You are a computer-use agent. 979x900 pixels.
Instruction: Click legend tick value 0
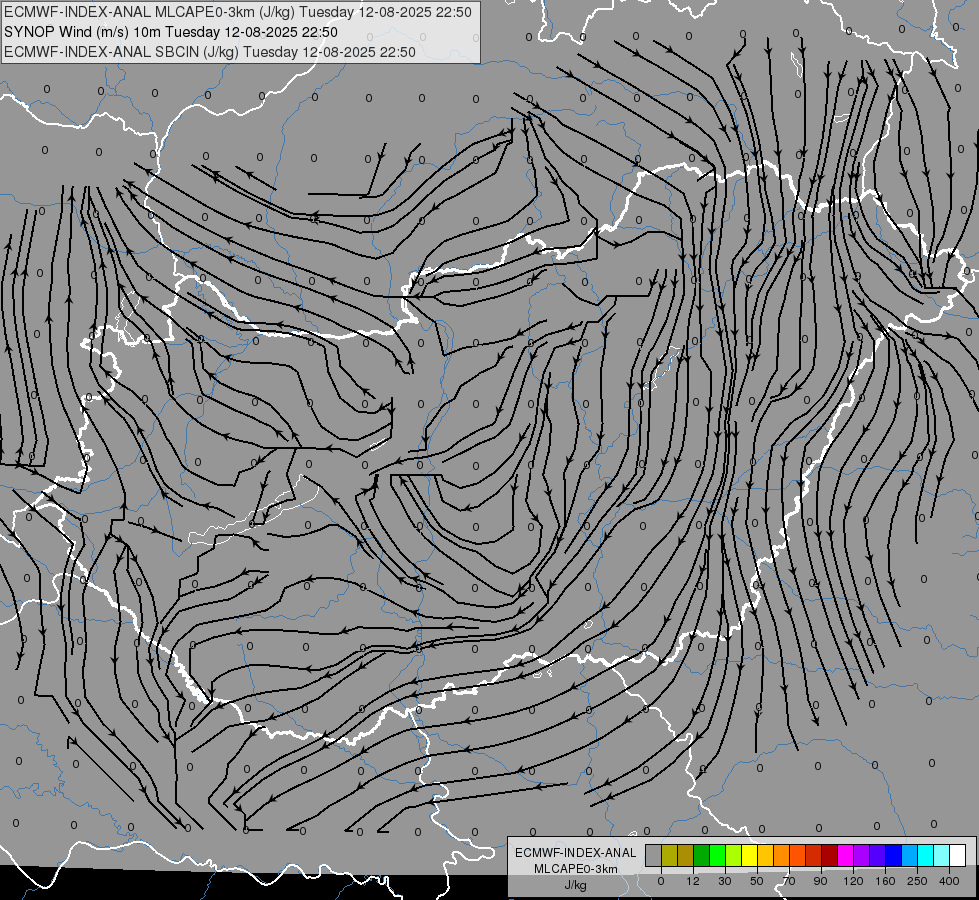tap(661, 881)
